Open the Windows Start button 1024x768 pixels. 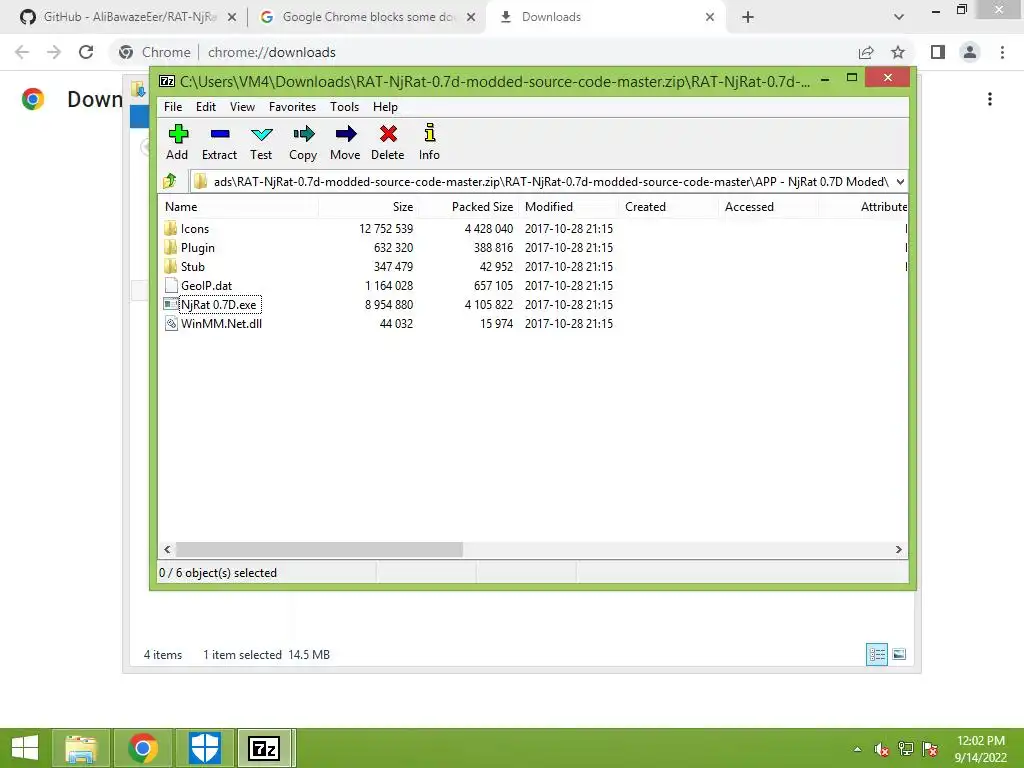[25, 748]
